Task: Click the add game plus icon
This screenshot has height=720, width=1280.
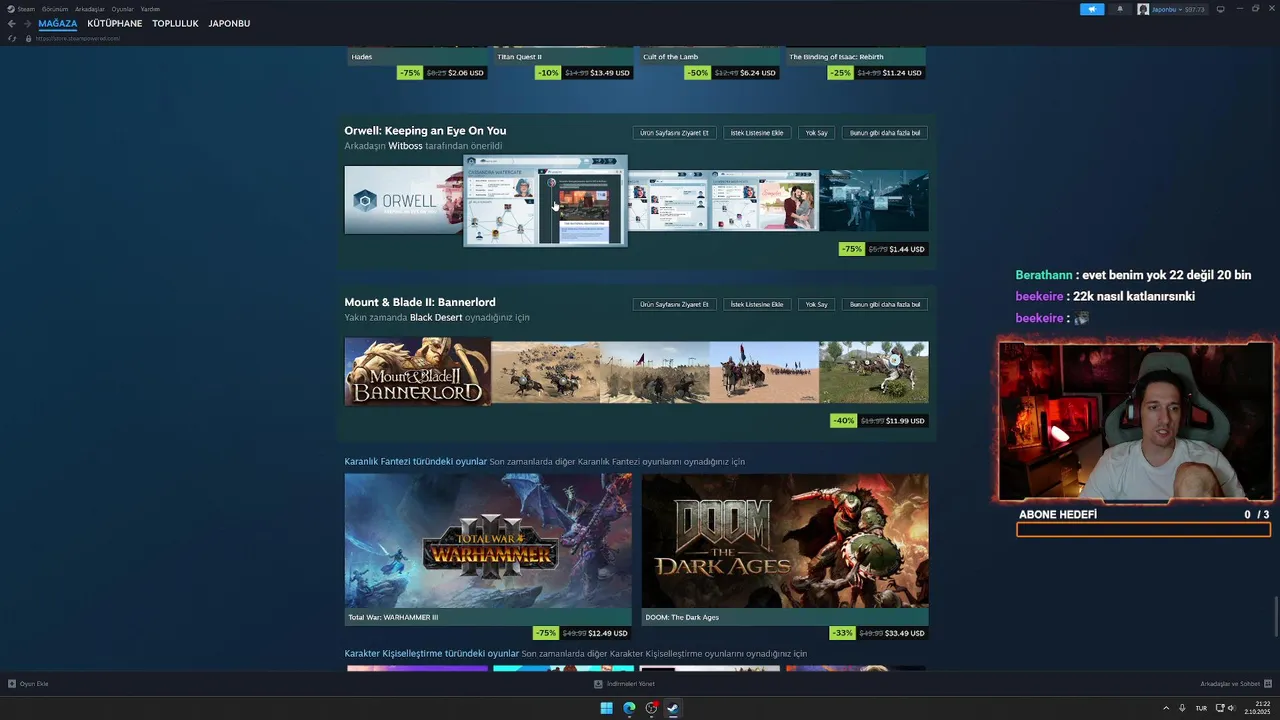Action: coord(12,684)
